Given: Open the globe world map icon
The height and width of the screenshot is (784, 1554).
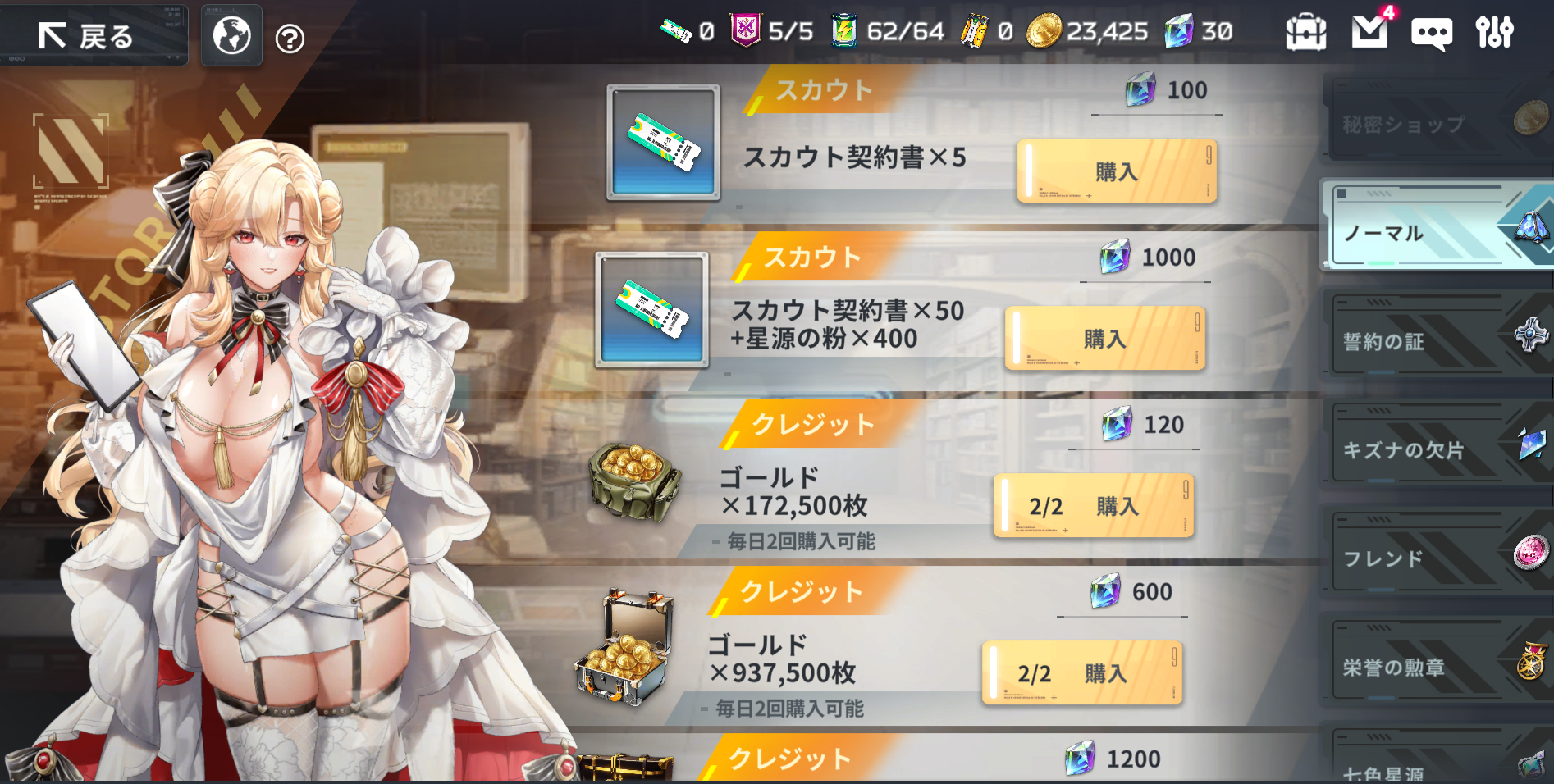Looking at the screenshot, I should [231, 35].
